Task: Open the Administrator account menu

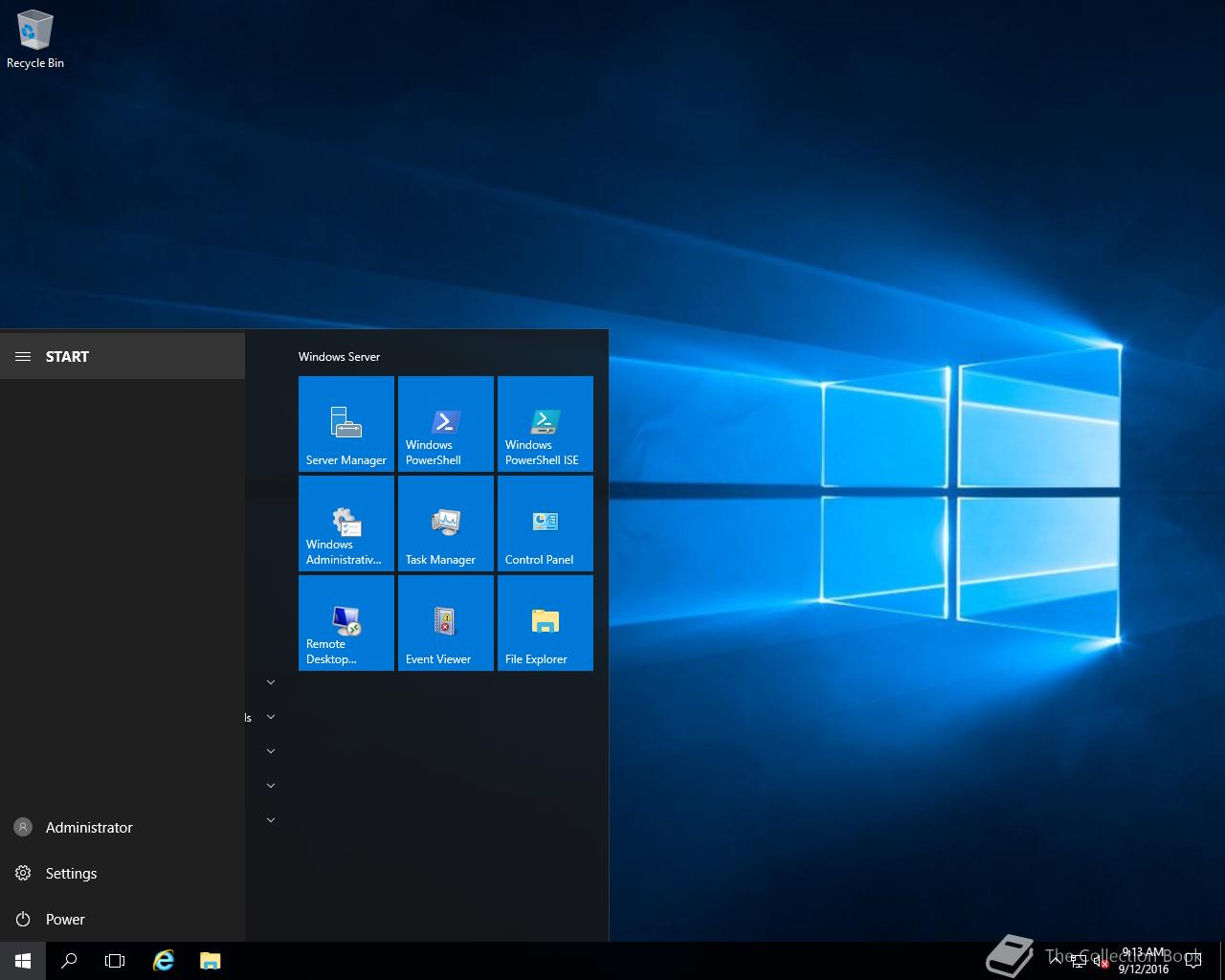Action: coord(122,827)
